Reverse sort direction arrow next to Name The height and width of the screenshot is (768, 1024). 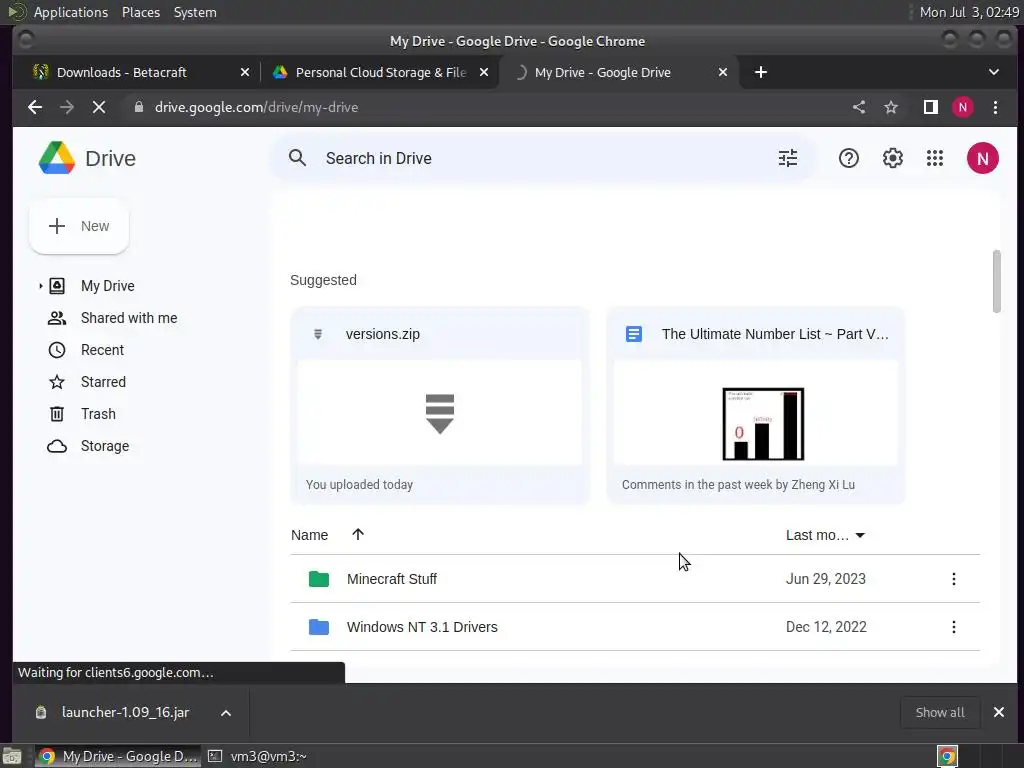pos(358,534)
